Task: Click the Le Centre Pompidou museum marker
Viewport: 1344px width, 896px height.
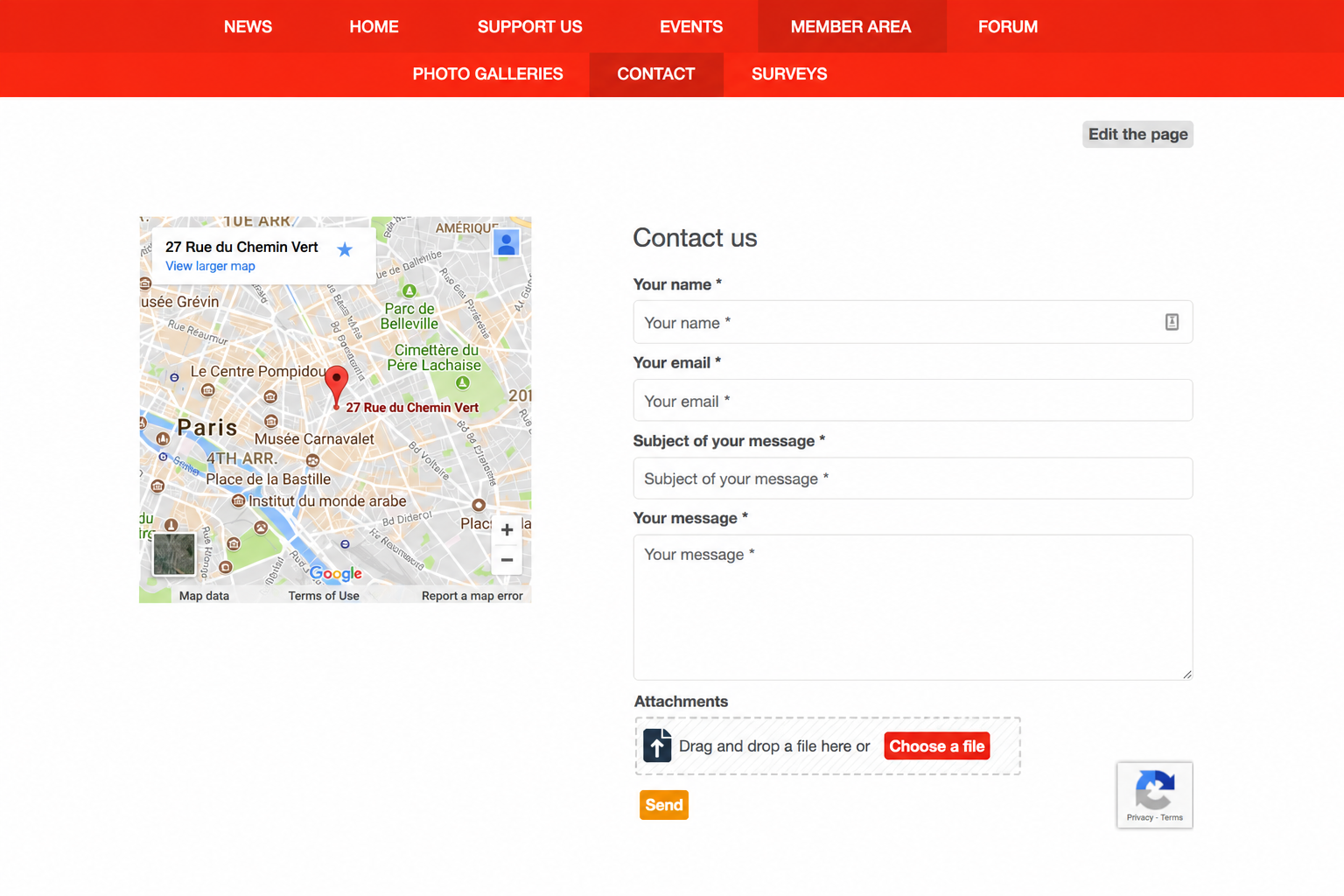Action: pyautogui.click(x=207, y=390)
